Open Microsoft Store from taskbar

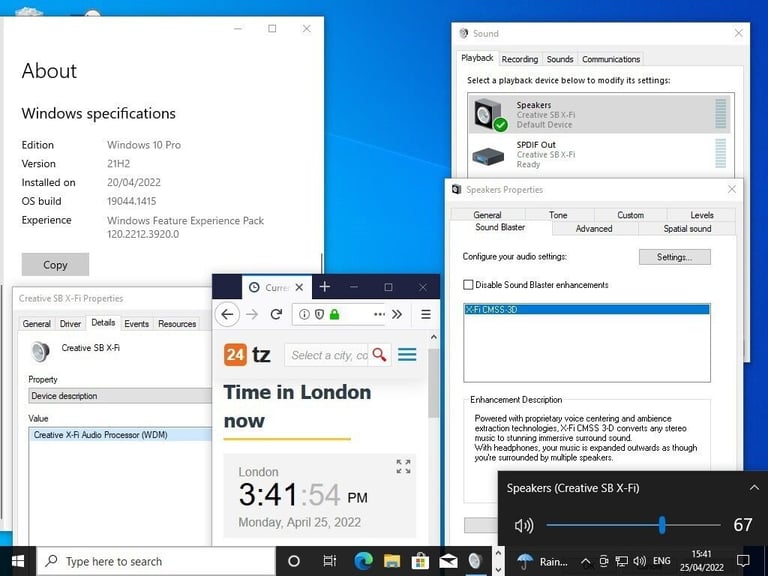(x=420, y=561)
